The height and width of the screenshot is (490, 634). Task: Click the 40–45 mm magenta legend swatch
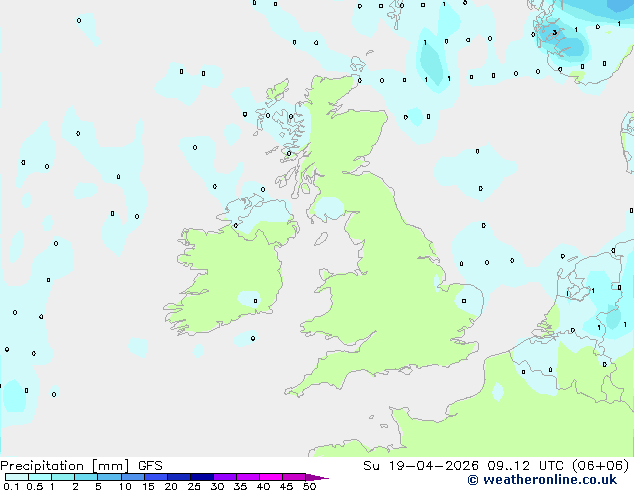point(271,477)
